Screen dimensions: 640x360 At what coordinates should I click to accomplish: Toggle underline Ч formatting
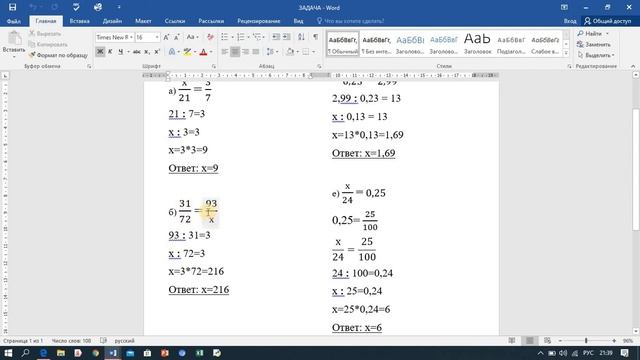pyautogui.click(x=120, y=52)
